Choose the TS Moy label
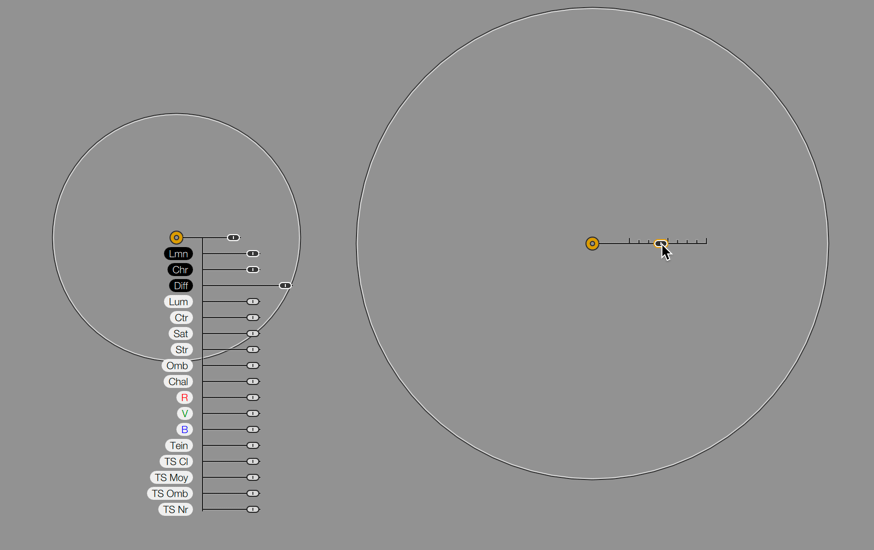The height and width of the screenshot is (550, 874). coord(171,478)
